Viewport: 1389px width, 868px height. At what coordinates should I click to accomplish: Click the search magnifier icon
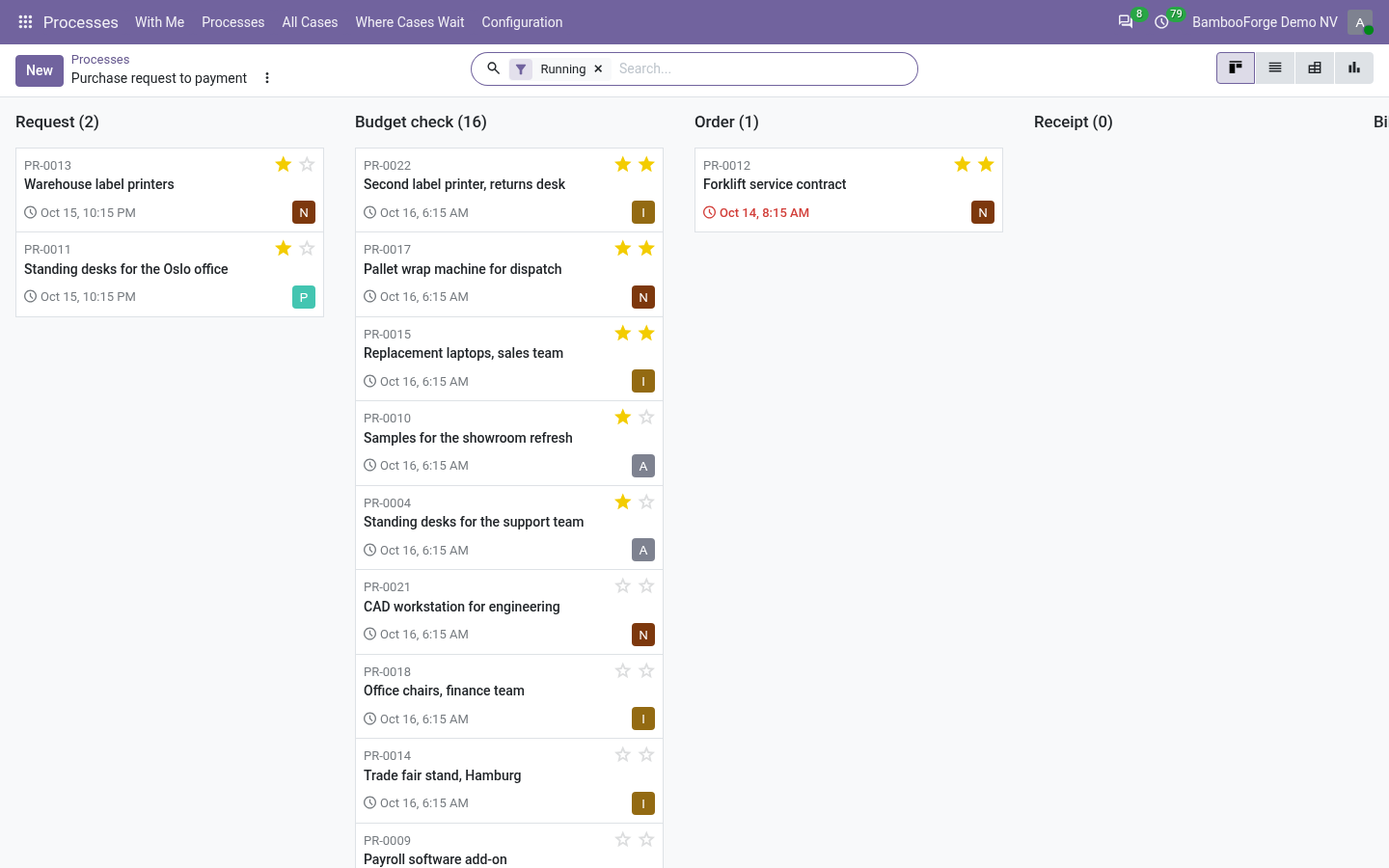(x=493, y=68)
